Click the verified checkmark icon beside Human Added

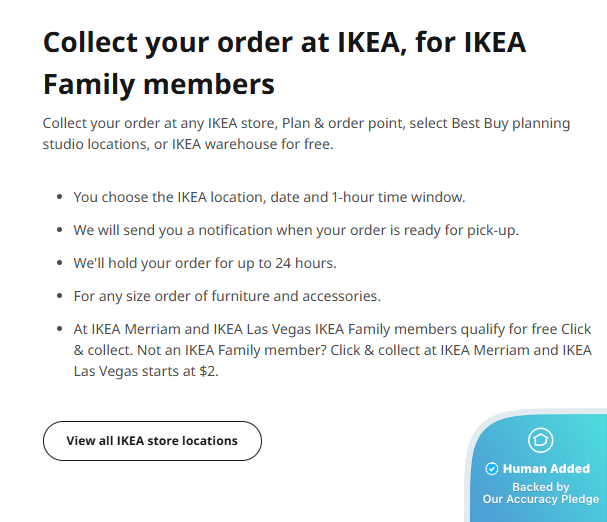point(491,469)
